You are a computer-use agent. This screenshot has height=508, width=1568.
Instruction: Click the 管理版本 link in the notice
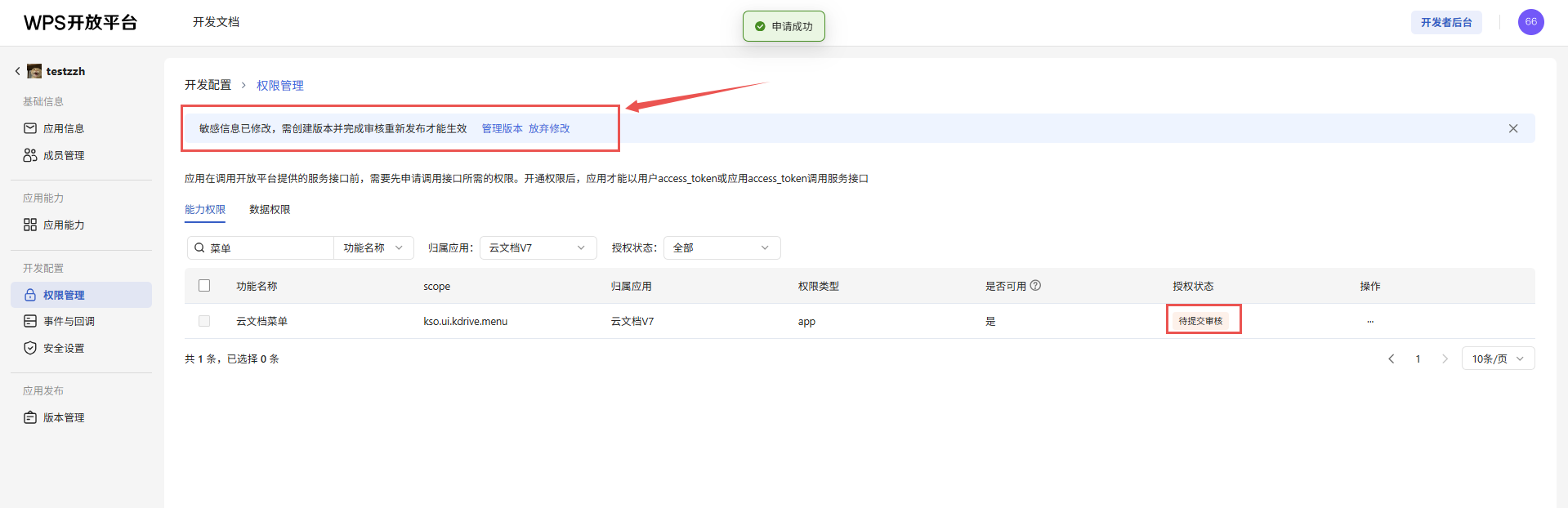tap(502, 128)
